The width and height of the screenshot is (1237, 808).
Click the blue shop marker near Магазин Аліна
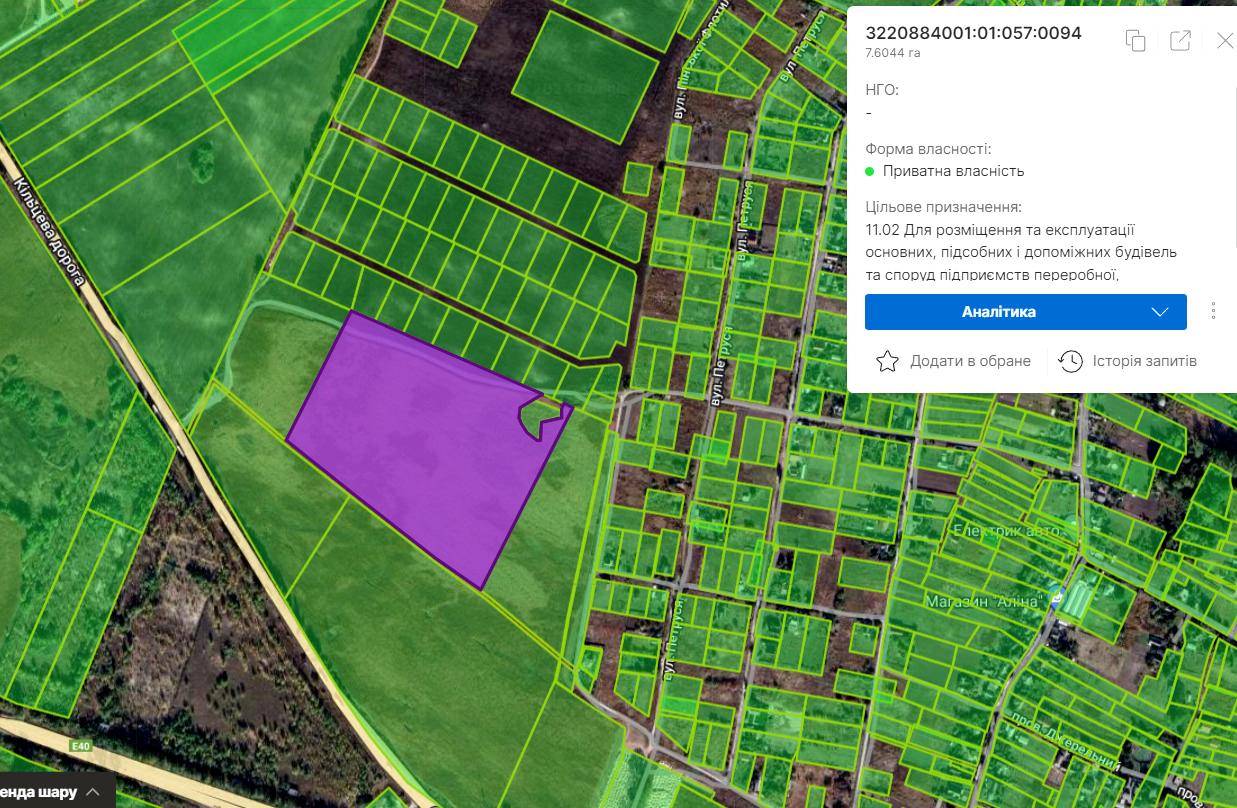1056,597
